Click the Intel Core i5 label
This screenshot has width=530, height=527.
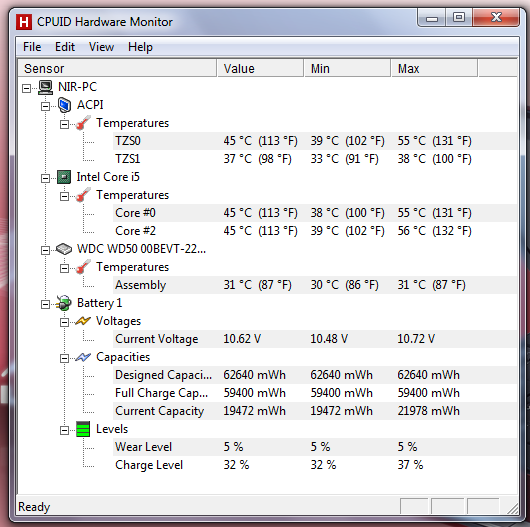[108, 177]
